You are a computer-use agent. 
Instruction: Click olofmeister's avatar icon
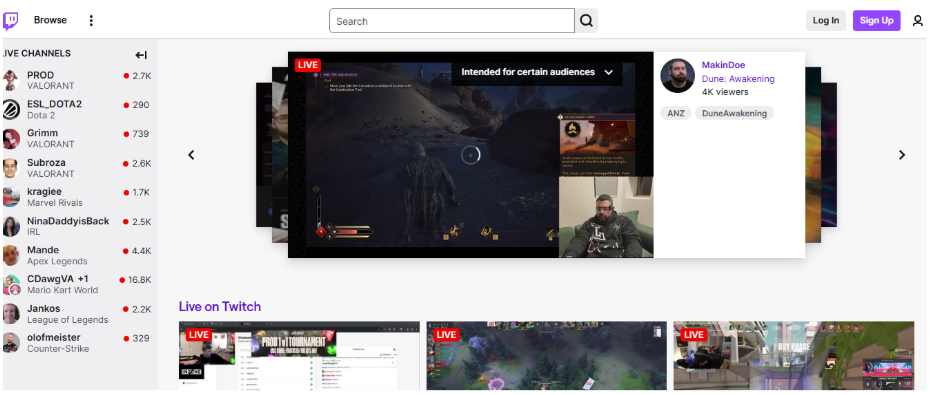coord(11,343)
